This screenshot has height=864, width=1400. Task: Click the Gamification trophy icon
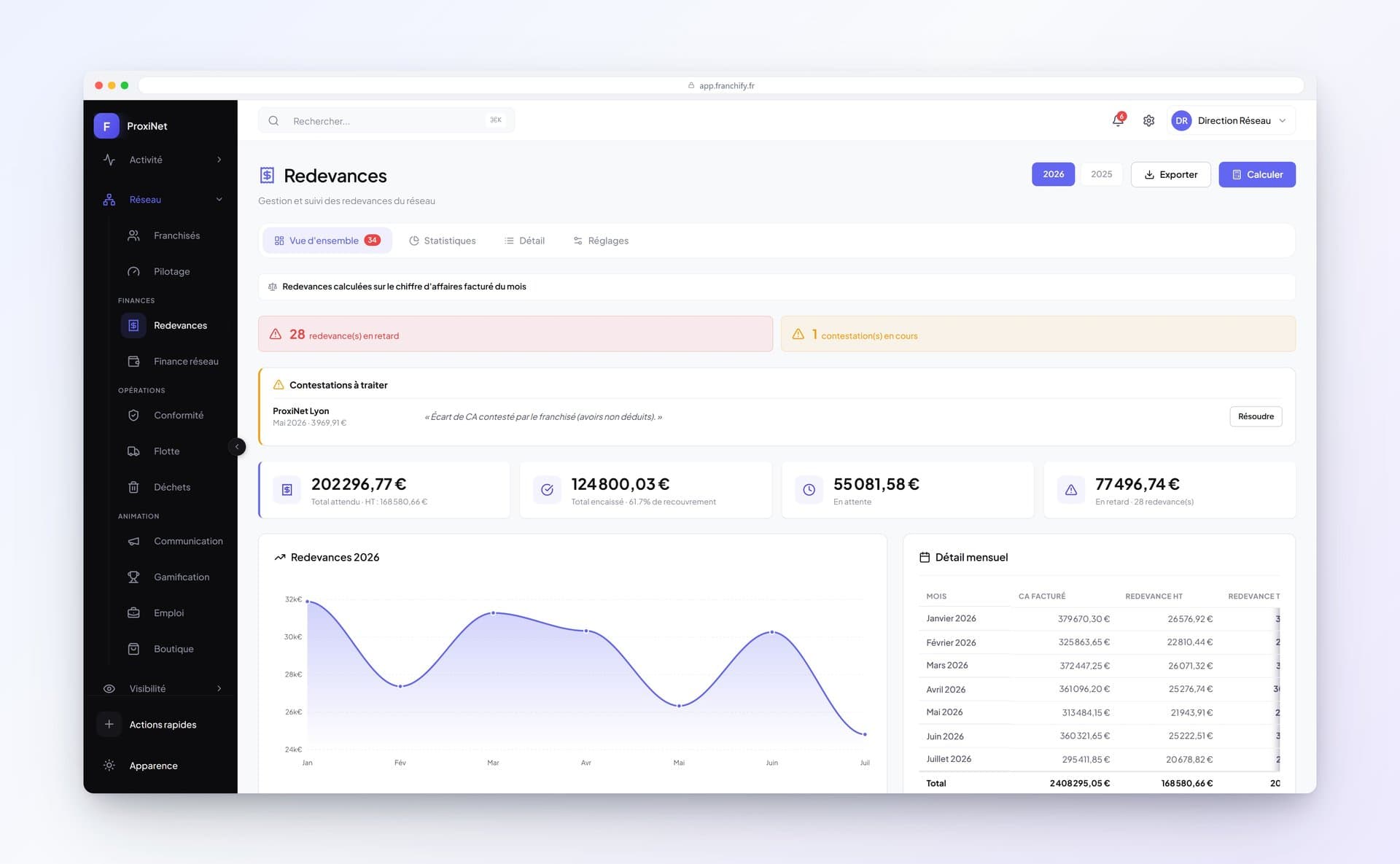[x=133, y=577]
